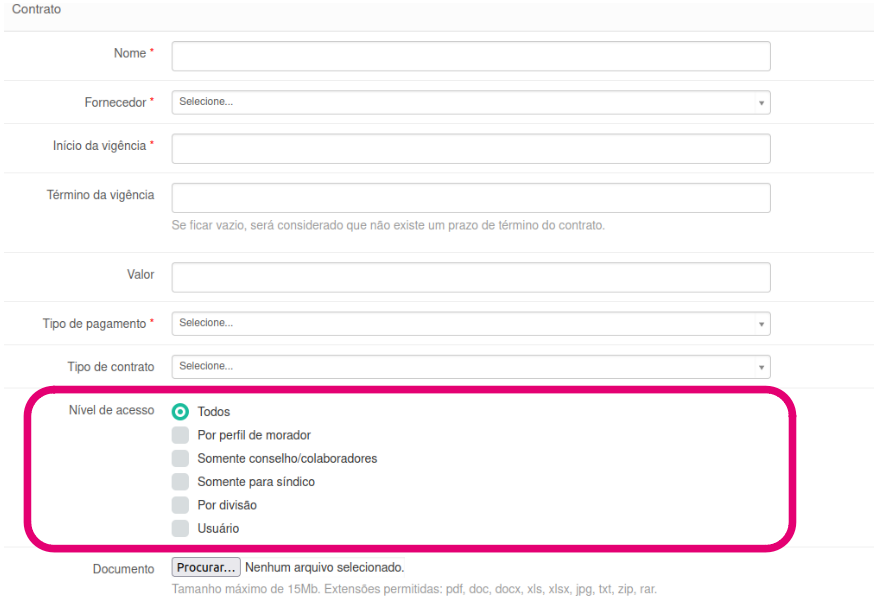Click the Valor input field
The height and width of the screenshot is (604, 874).
point(471,277)
